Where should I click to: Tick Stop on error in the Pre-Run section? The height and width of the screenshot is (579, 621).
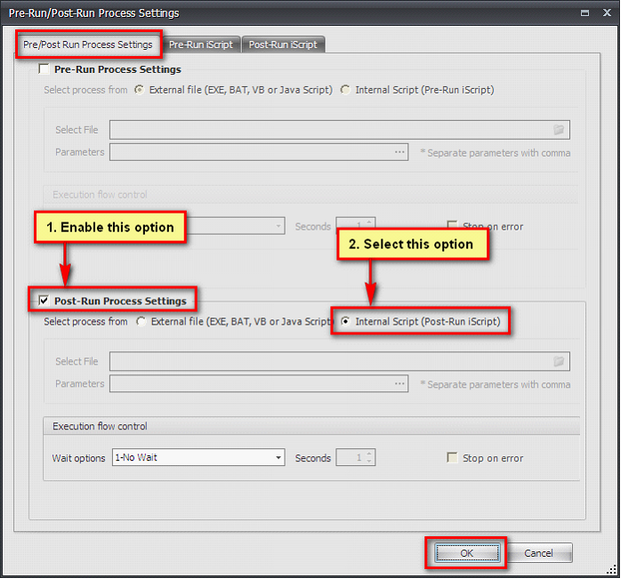tap(452, 227)
